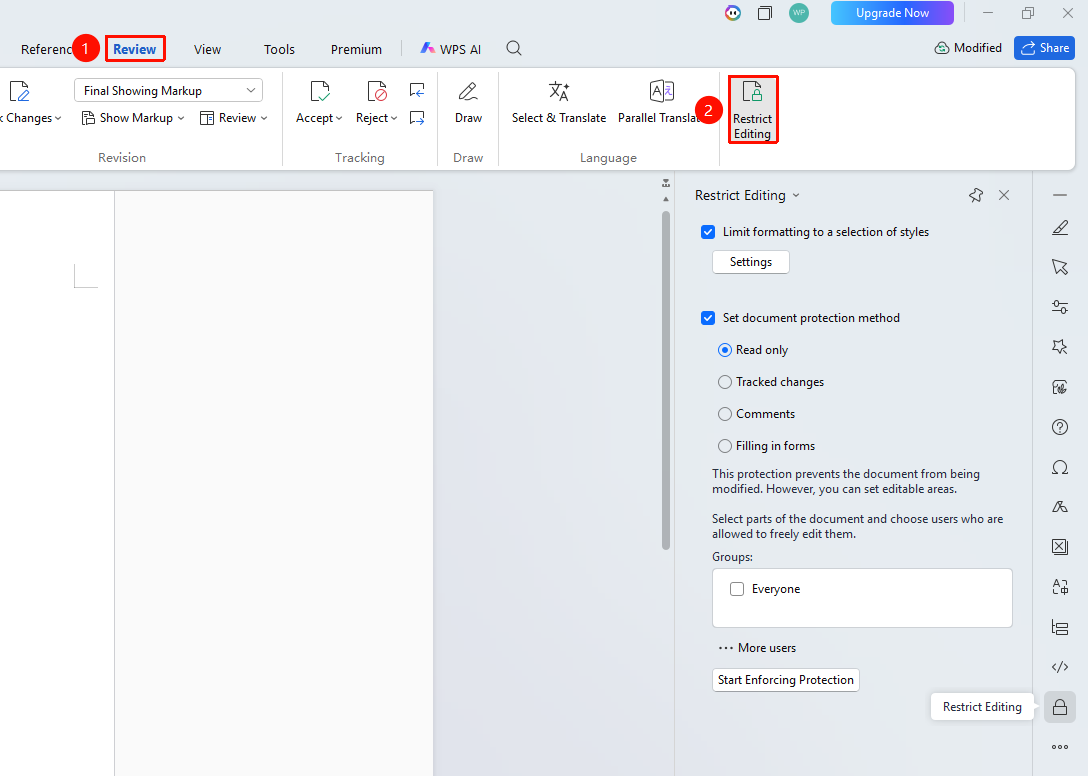Viewport: 1088px width, 776px height.
Task: Activate the Draw pen tool
Action: point(468,103)
